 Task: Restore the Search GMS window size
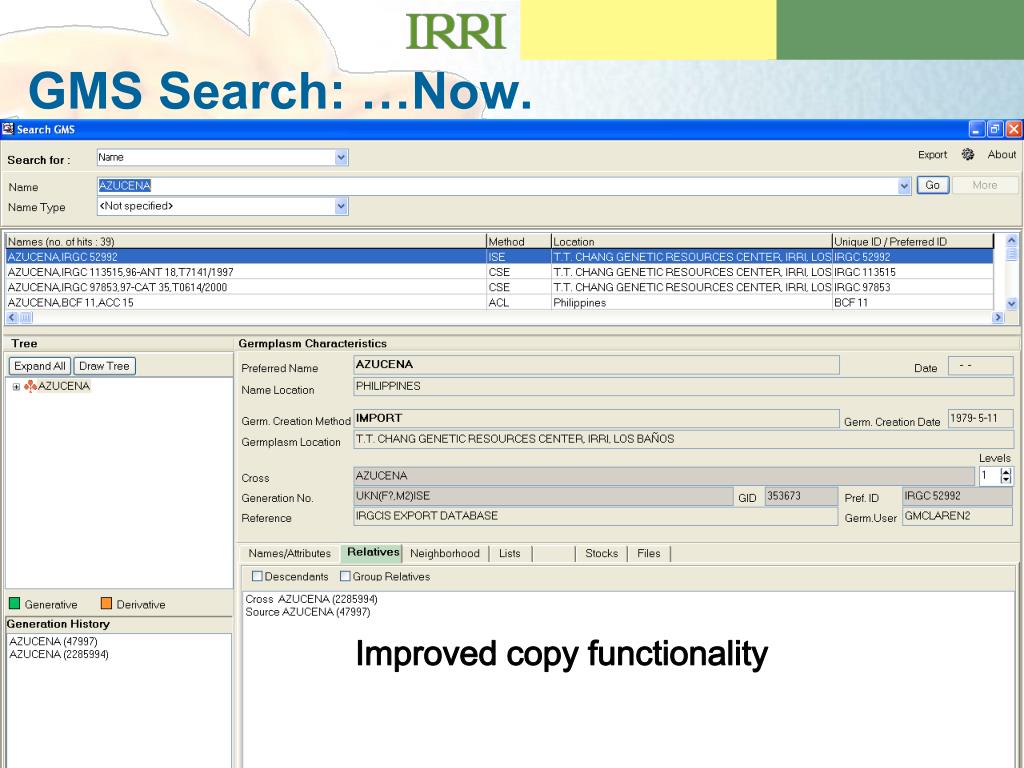pos(995,129)
